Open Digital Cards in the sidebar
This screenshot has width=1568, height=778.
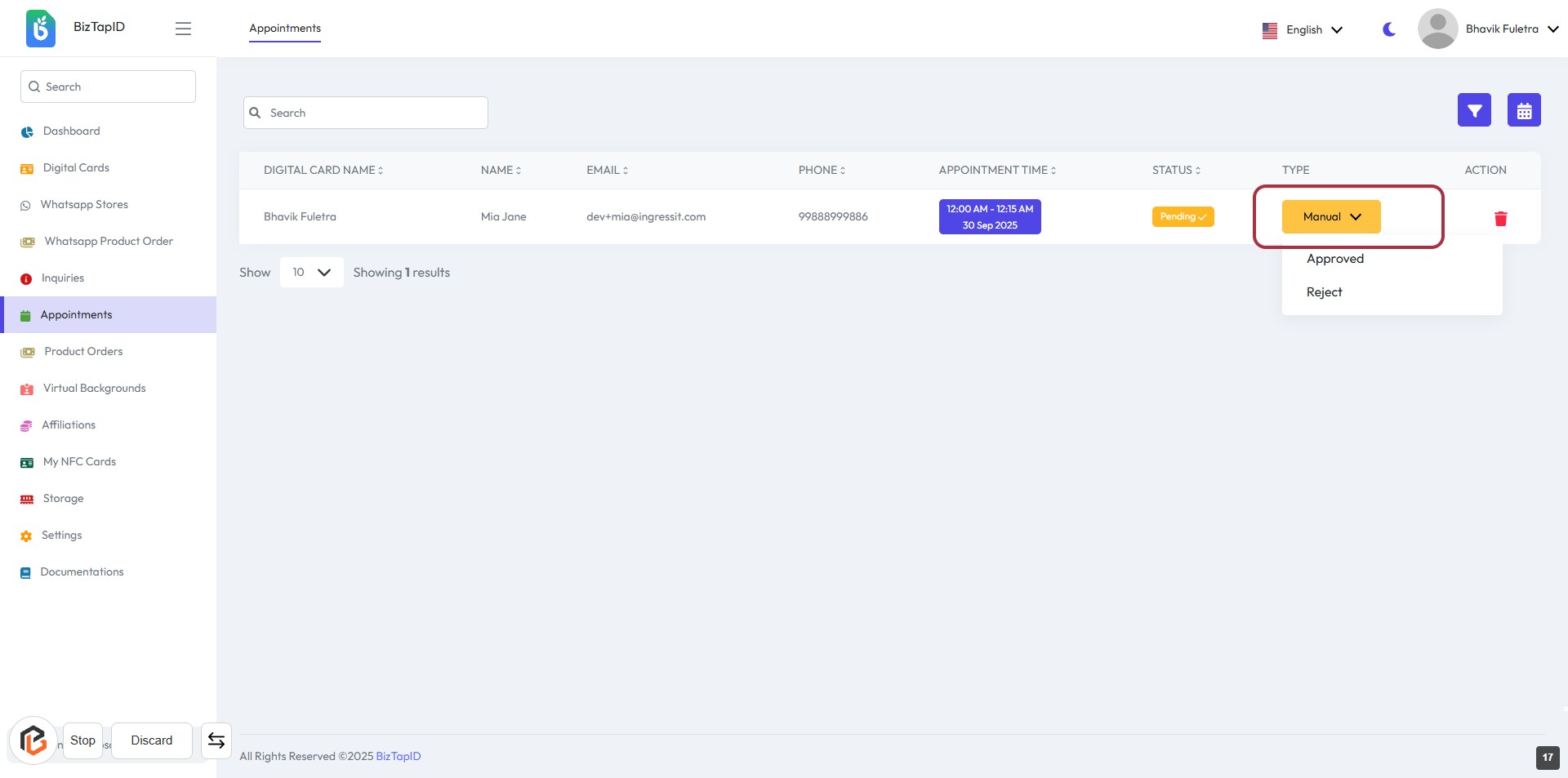click(x=76, y=168)
